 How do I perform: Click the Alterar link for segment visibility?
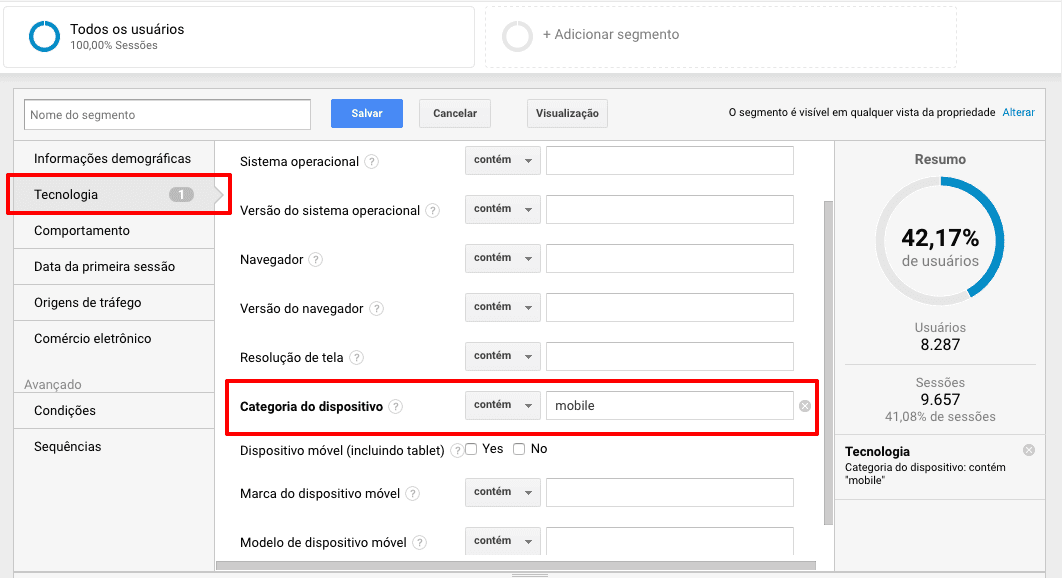click(x=1018, y=112)
